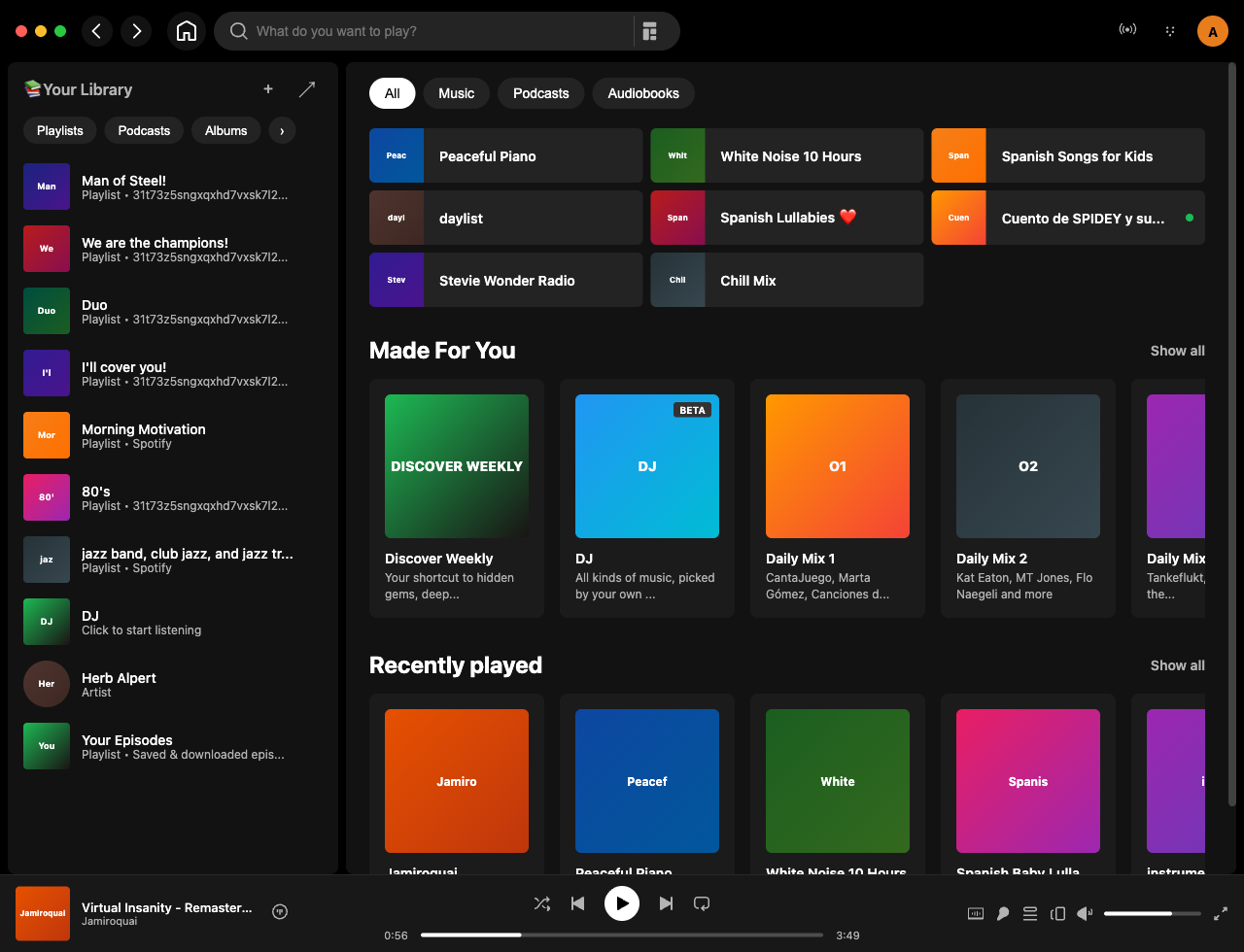Open the Now Playing view panel
Viewport: 1244px width, 952px height.
(976, 913)
